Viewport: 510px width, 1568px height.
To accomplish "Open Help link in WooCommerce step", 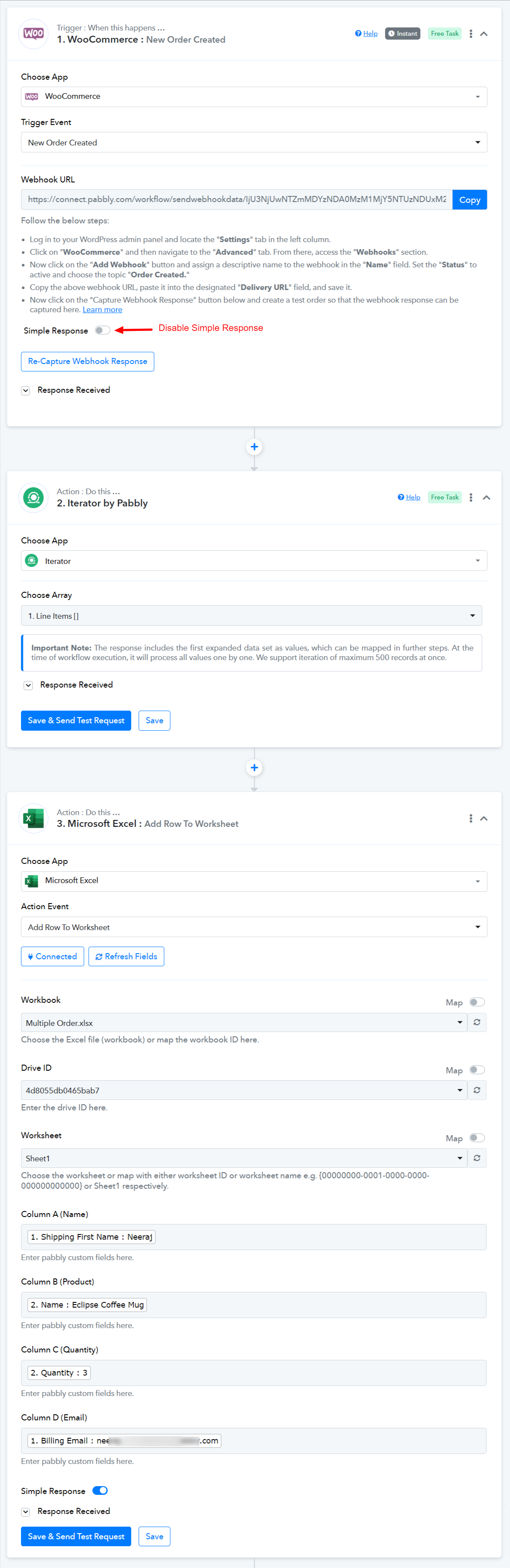I will tap(366, 34).
